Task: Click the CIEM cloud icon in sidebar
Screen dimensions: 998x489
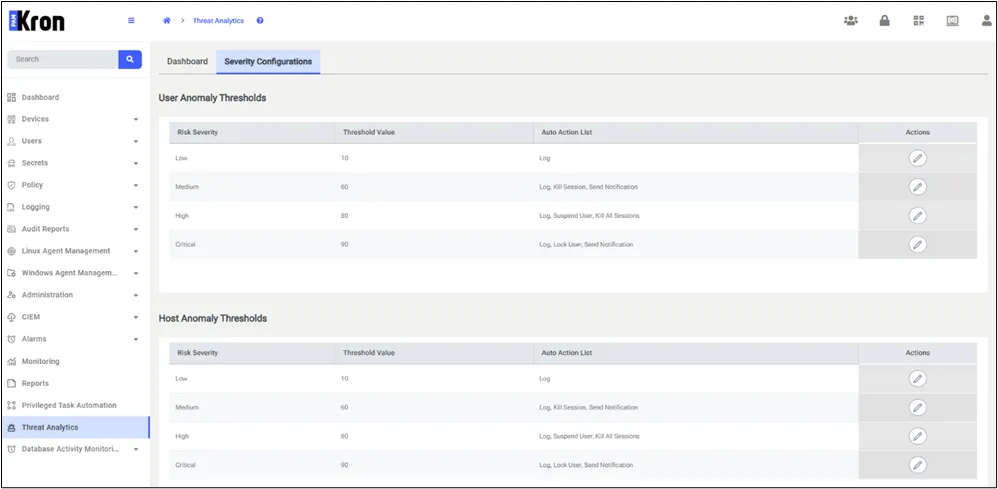Action: [x=11, y=317]
